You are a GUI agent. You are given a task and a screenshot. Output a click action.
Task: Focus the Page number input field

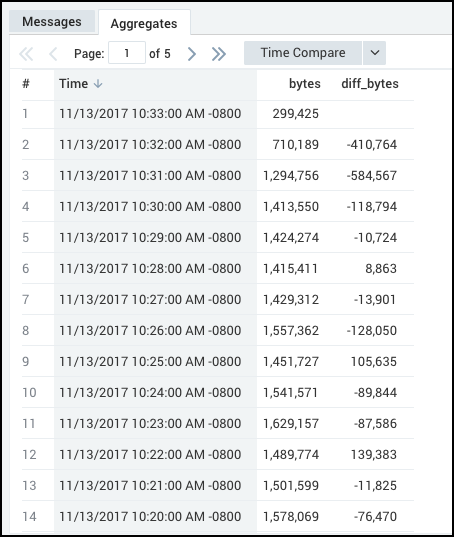click(x=127, y=53)
